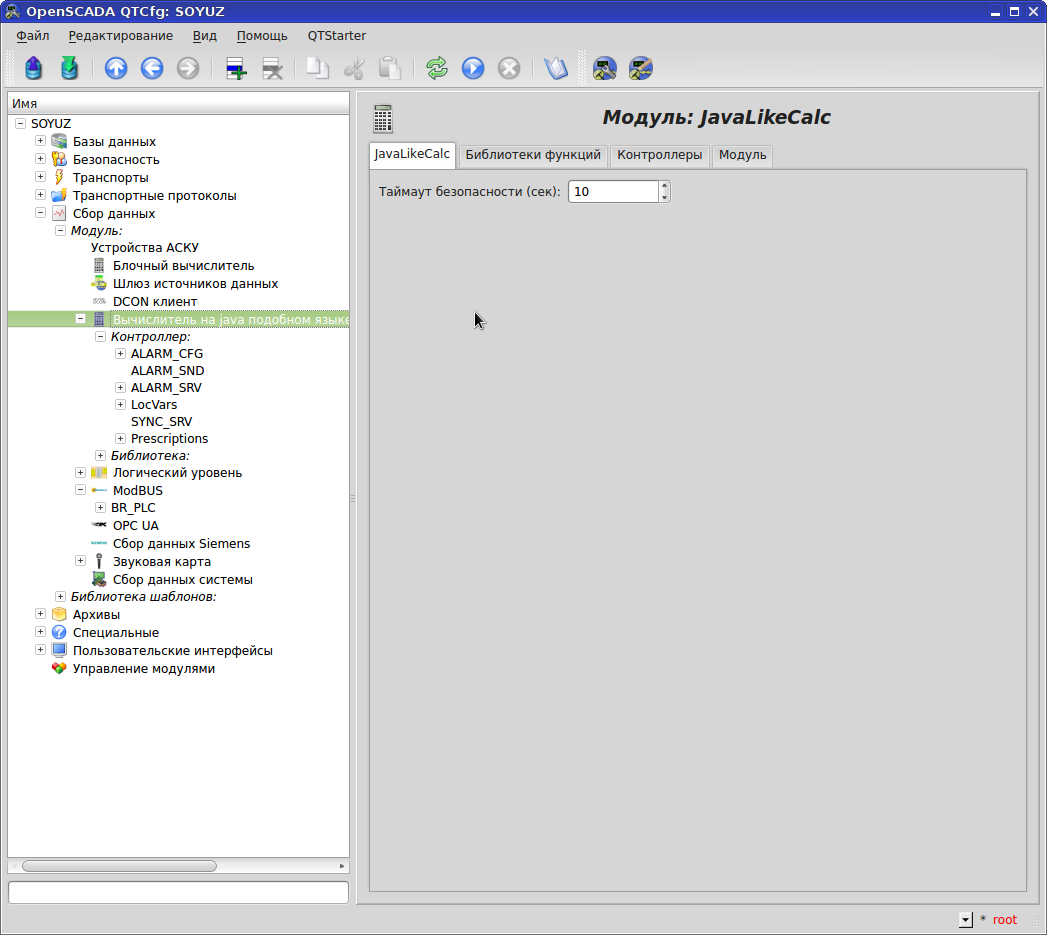This screenshot has width=1047, height=935.
Task: Open the Файл menu
Action: 33,35
